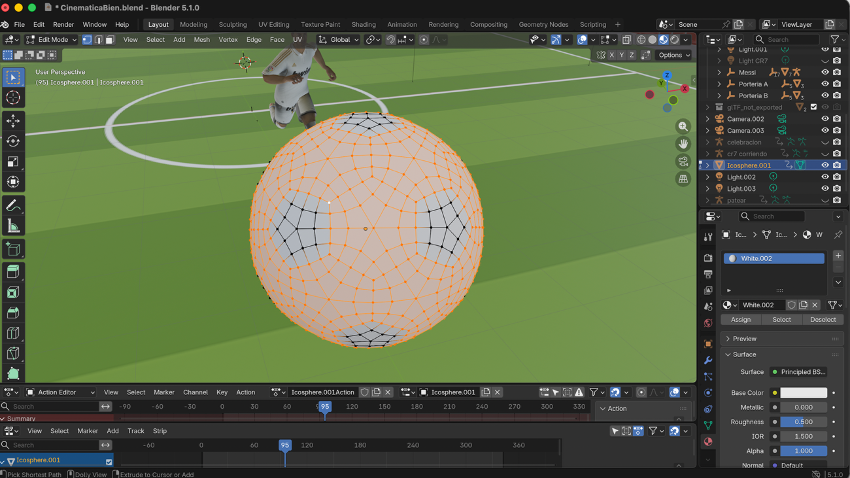Click the Zoom viewport magnifier icon

click(x=683, y=127)
